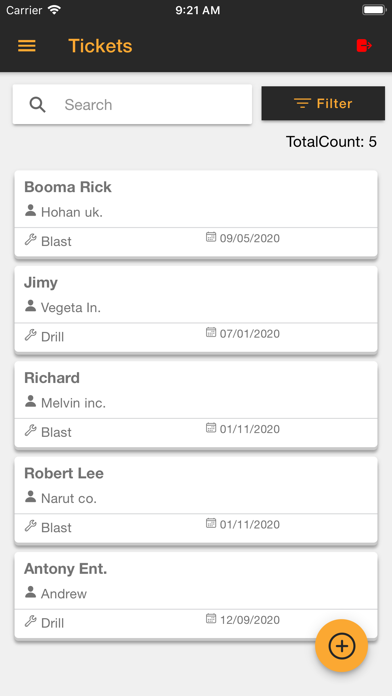Open the Booma Rick ticket
392x696 pixels.
[196, 214]
